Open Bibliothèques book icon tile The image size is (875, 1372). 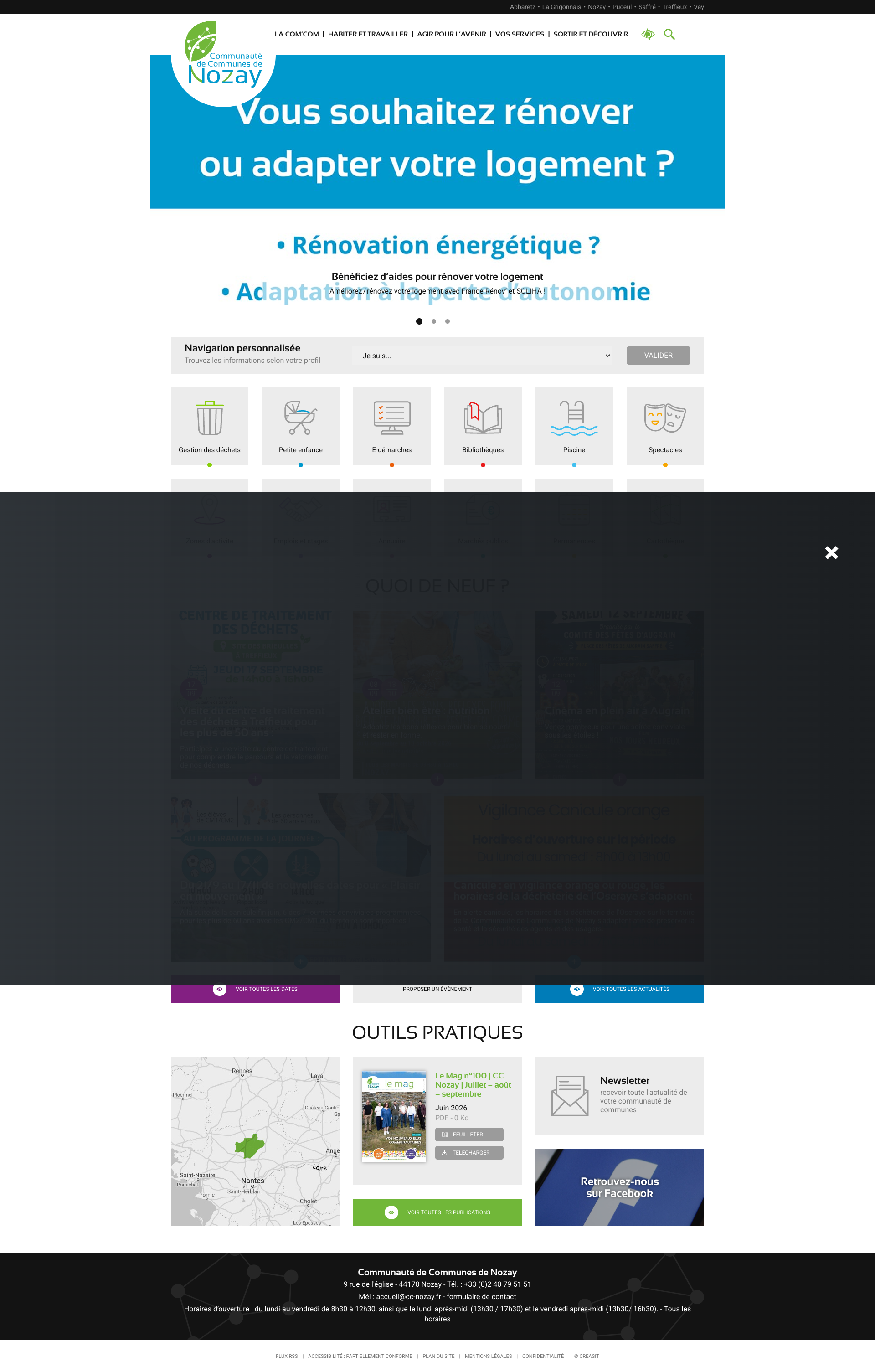pos(483,426)
